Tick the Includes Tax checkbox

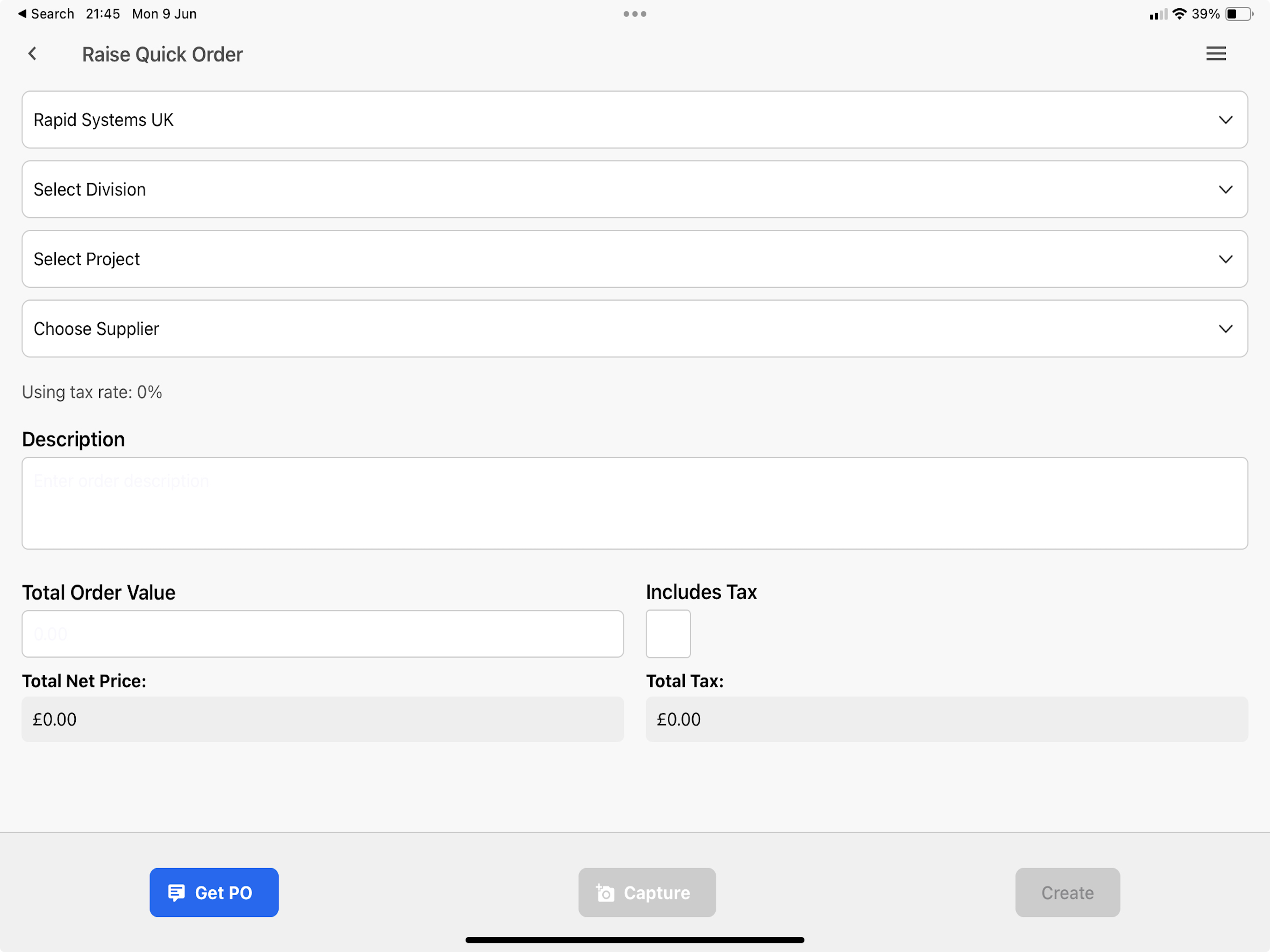pyautogui.click(x=668, y=634)
